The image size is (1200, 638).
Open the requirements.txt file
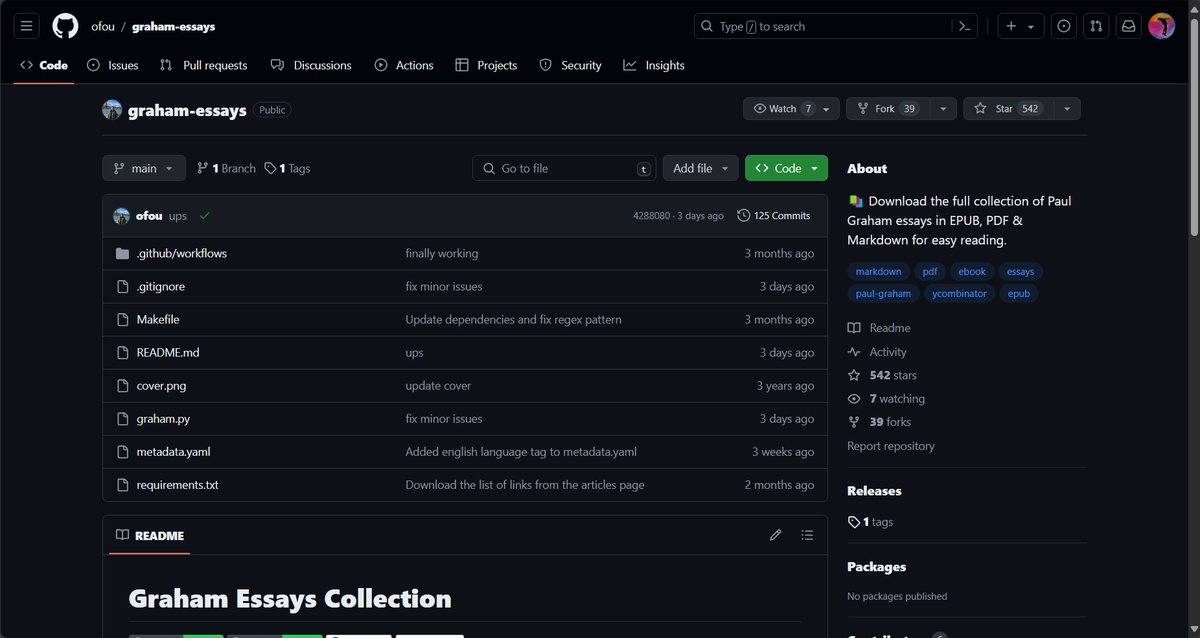(x=177, y=485)
